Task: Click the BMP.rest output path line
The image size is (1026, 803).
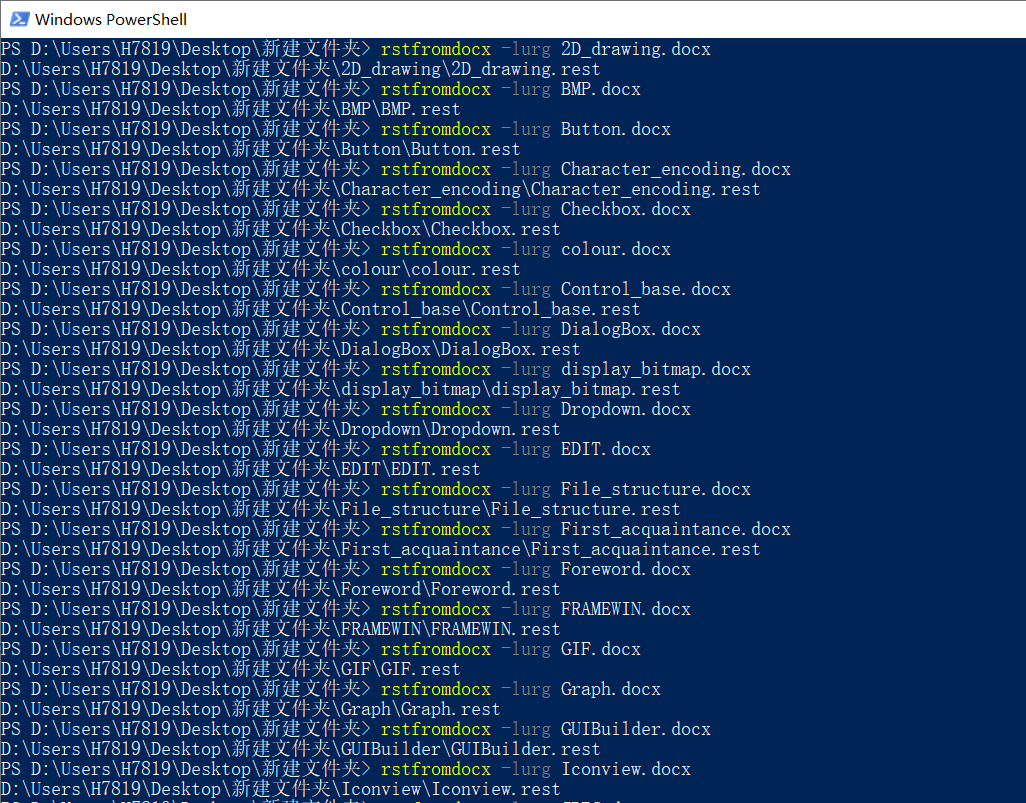Action: (230, 109)
